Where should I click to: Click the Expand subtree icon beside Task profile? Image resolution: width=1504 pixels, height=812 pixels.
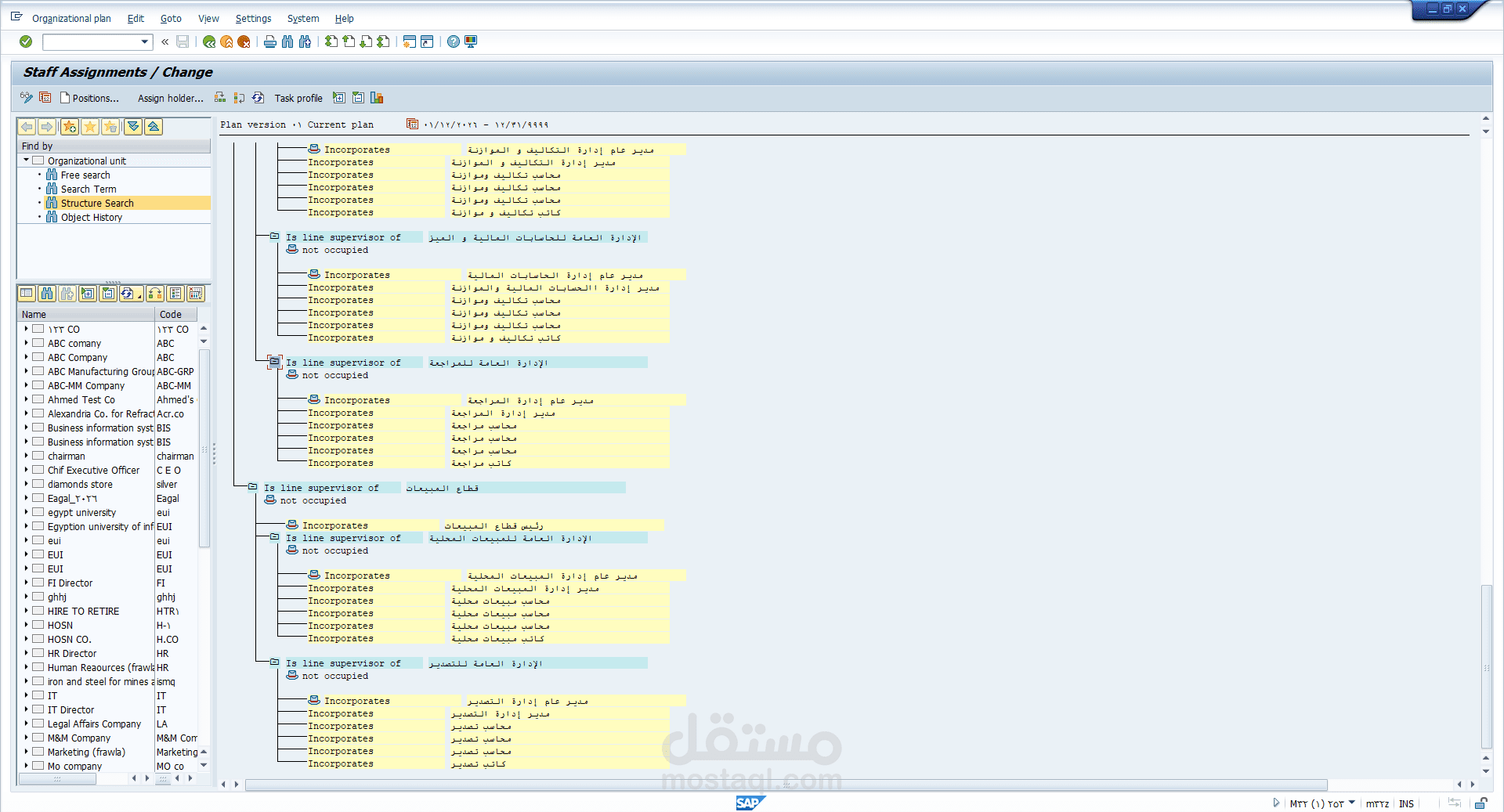pyautogui.click(x=339, y=97)
